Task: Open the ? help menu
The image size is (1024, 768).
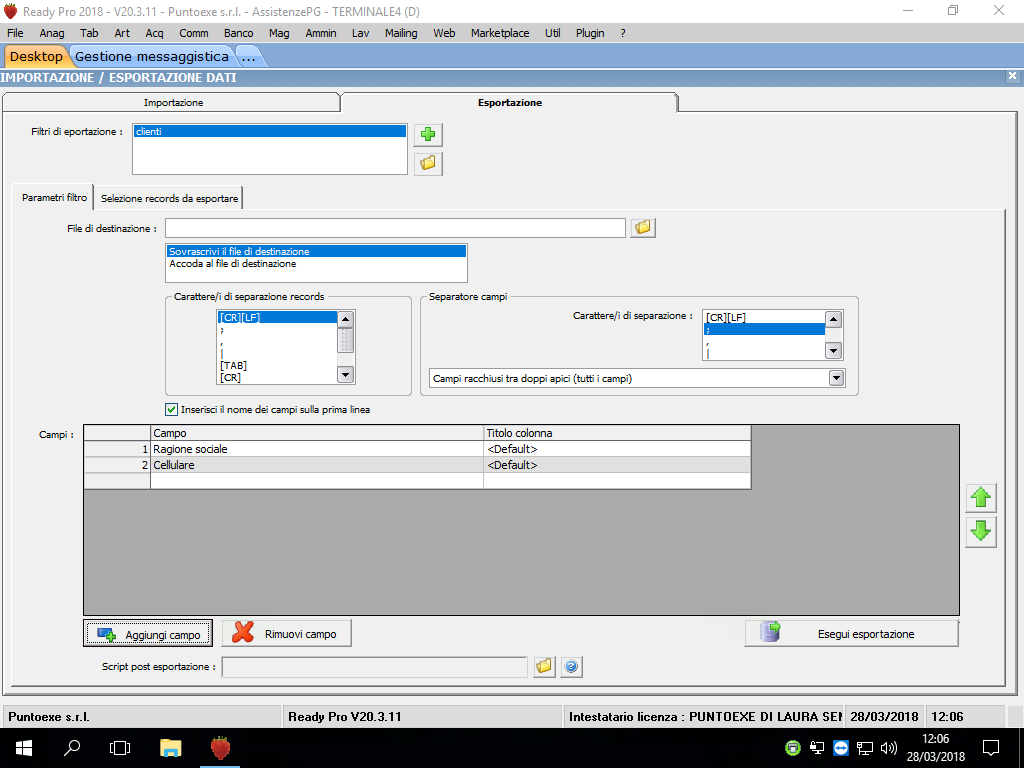Action: click(x=622, y=33)
